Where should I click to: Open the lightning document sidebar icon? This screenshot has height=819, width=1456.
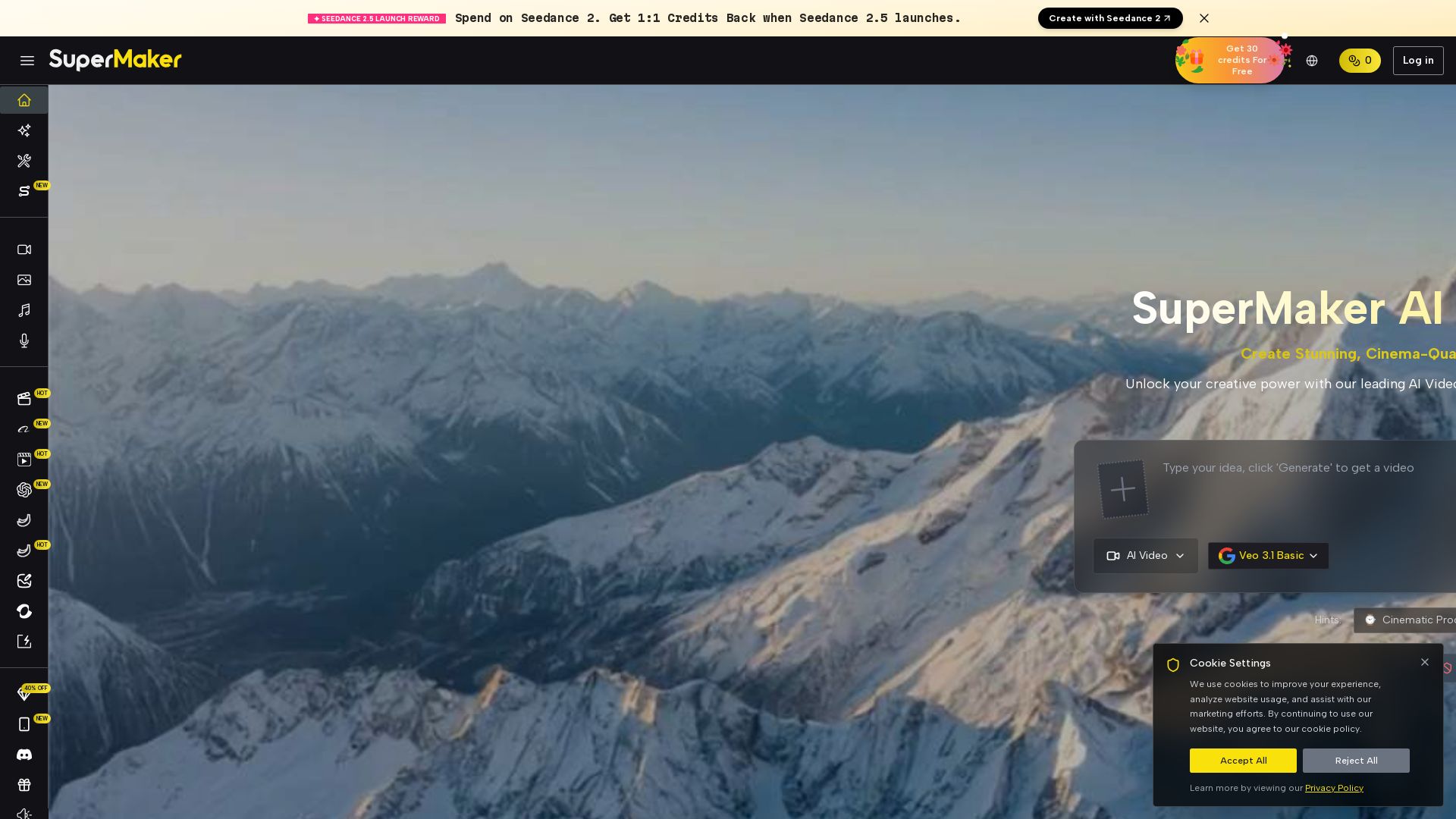click(24, 642)
